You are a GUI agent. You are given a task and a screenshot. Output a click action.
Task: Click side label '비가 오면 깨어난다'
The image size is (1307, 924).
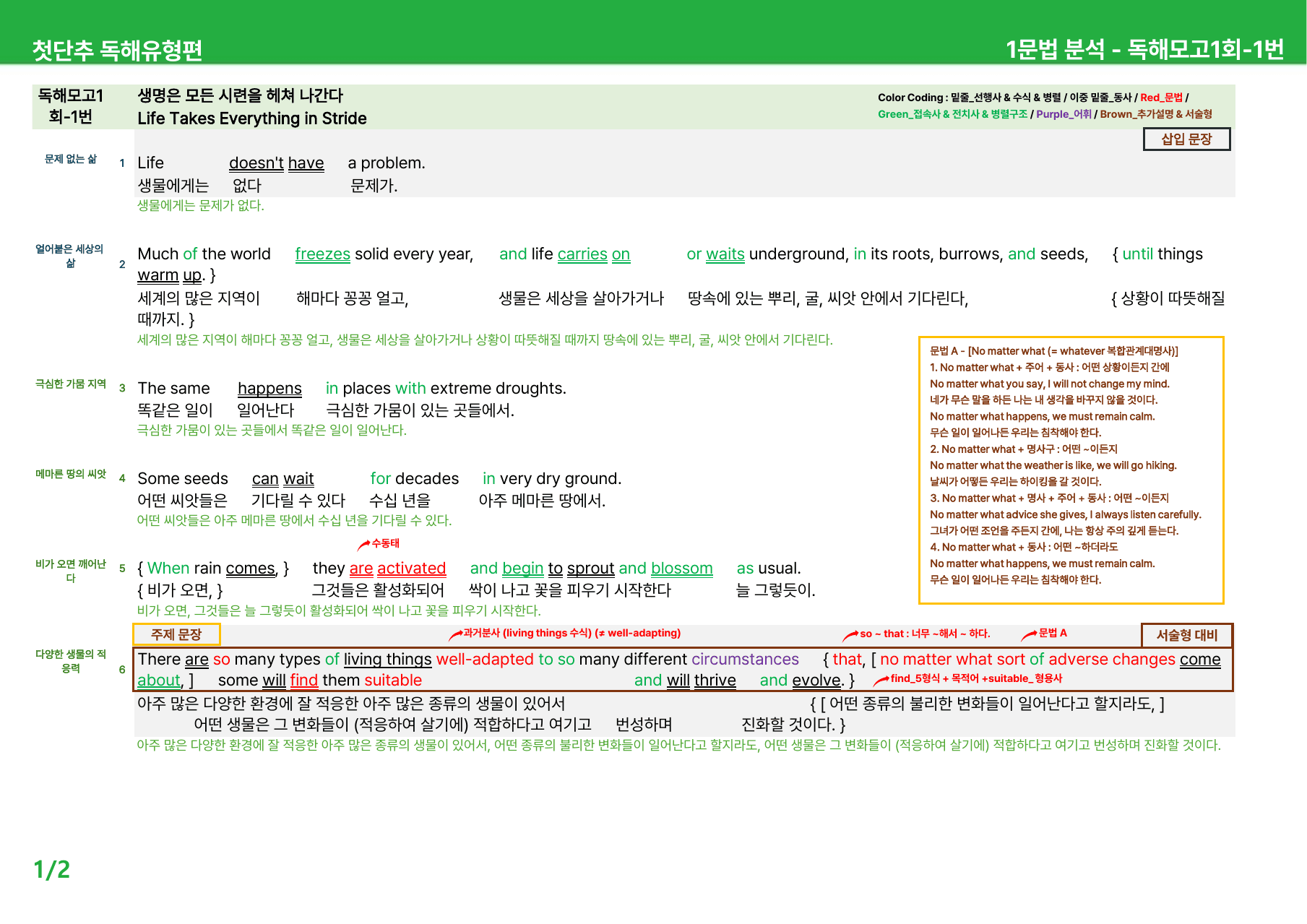pyautogui.click(x=71, y=571)
